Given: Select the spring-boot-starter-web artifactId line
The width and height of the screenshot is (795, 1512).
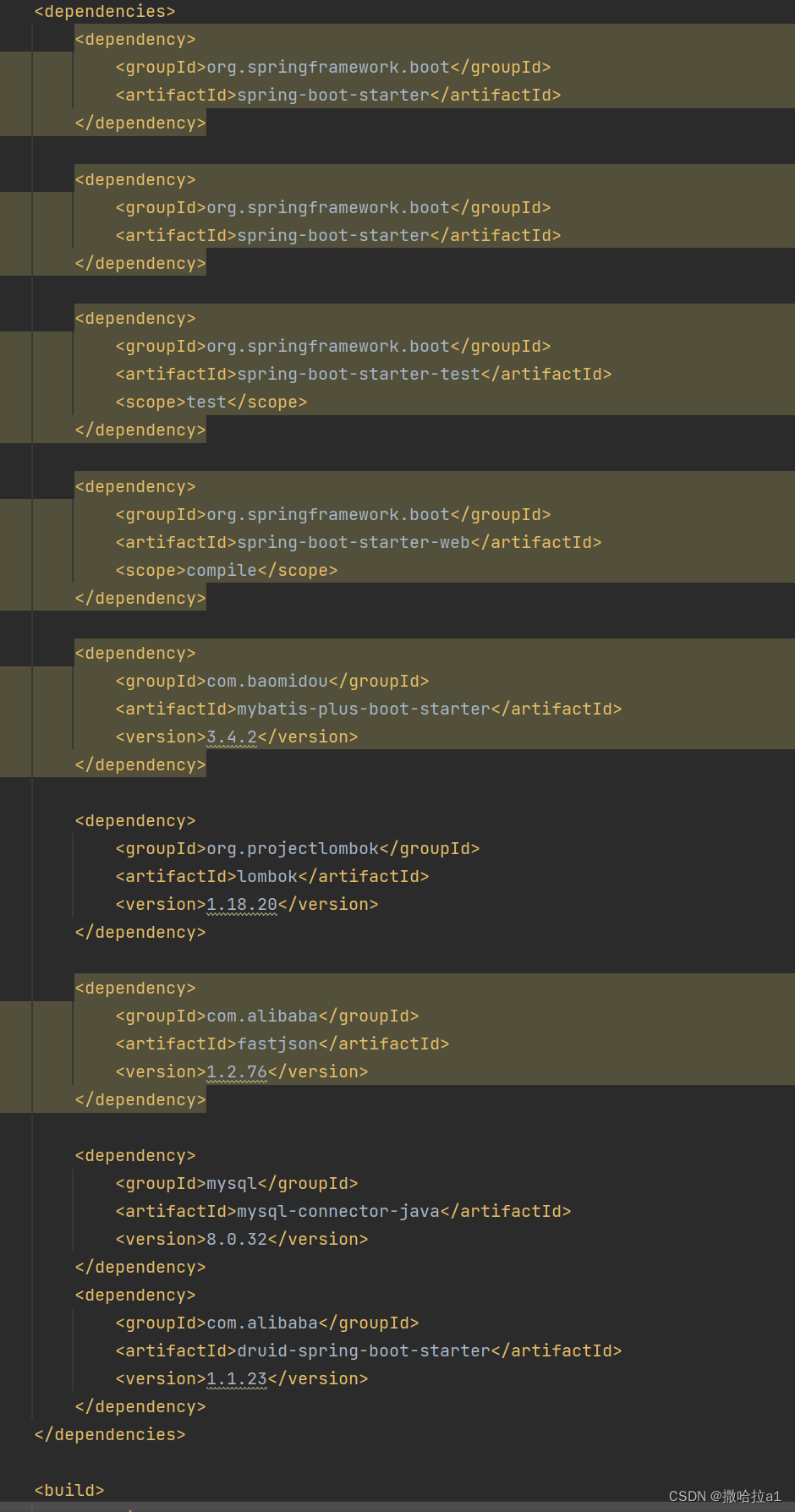Looking at the screenshot, I should point(359,543).
